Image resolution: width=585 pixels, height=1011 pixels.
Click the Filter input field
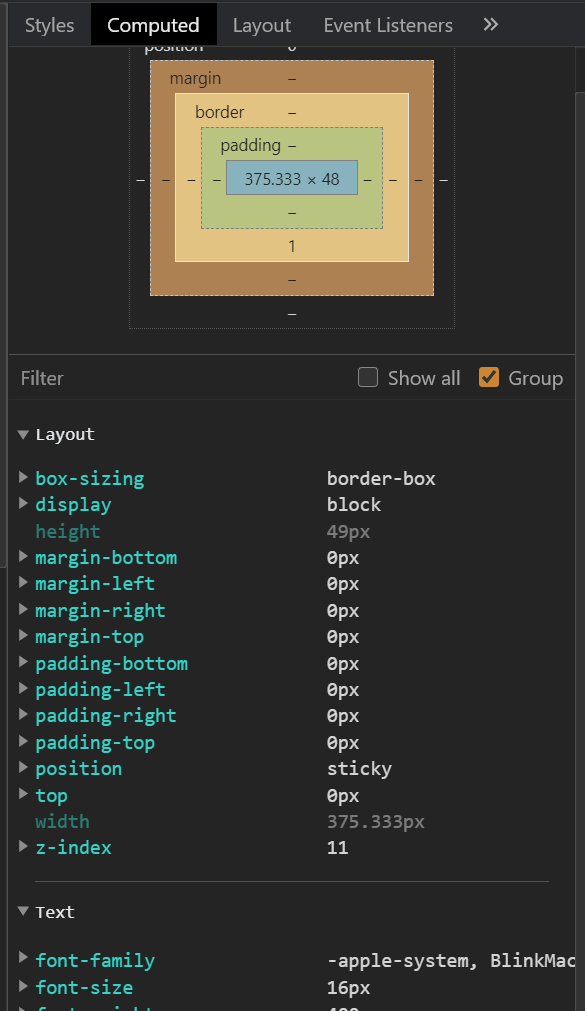pos(181,378)
